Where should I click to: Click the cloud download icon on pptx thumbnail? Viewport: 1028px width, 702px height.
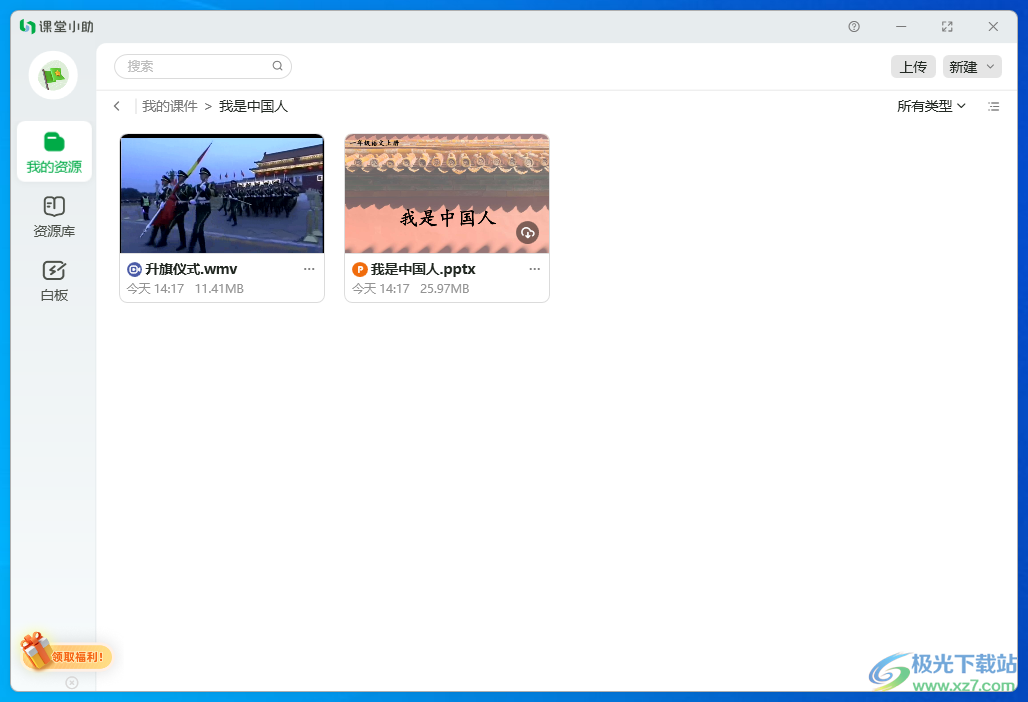pos(527,233)
